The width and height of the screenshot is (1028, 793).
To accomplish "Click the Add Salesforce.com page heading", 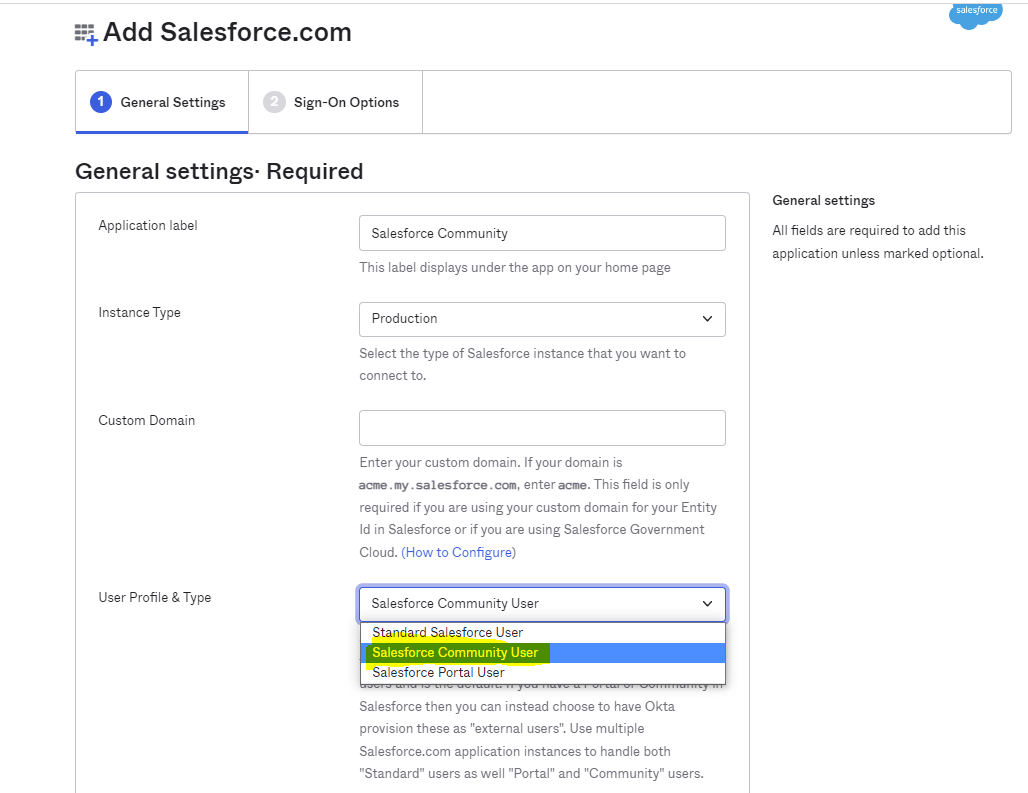I will [x=226, y=32].
